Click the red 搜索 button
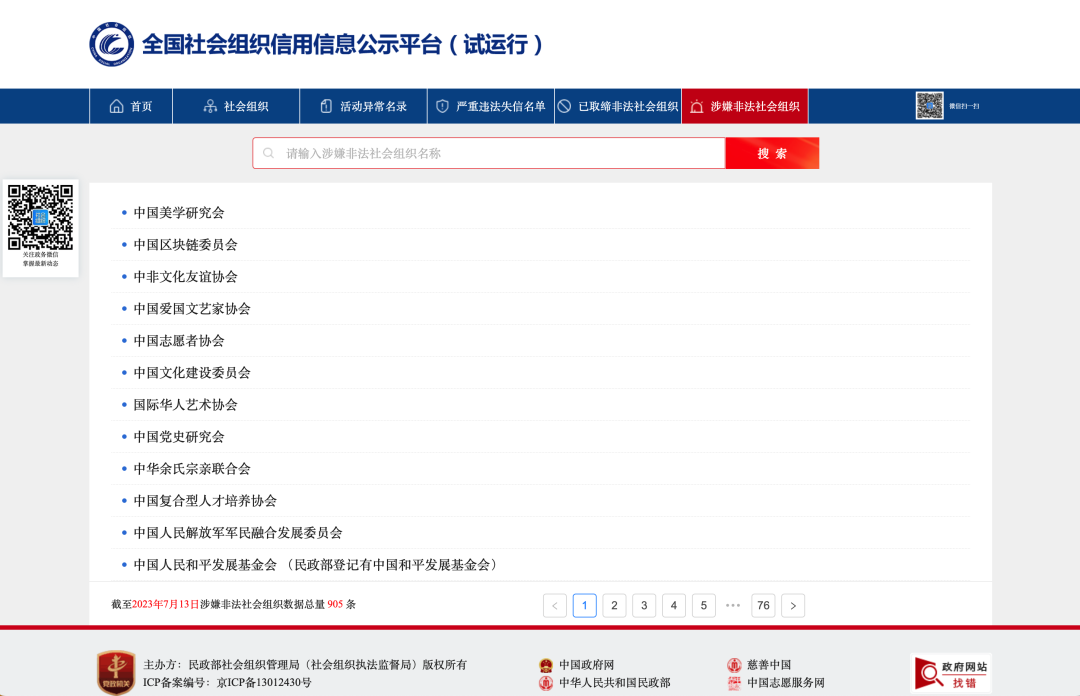This screenshot has width=1080, height=696. pyautogui.click(x=771, y=152)
